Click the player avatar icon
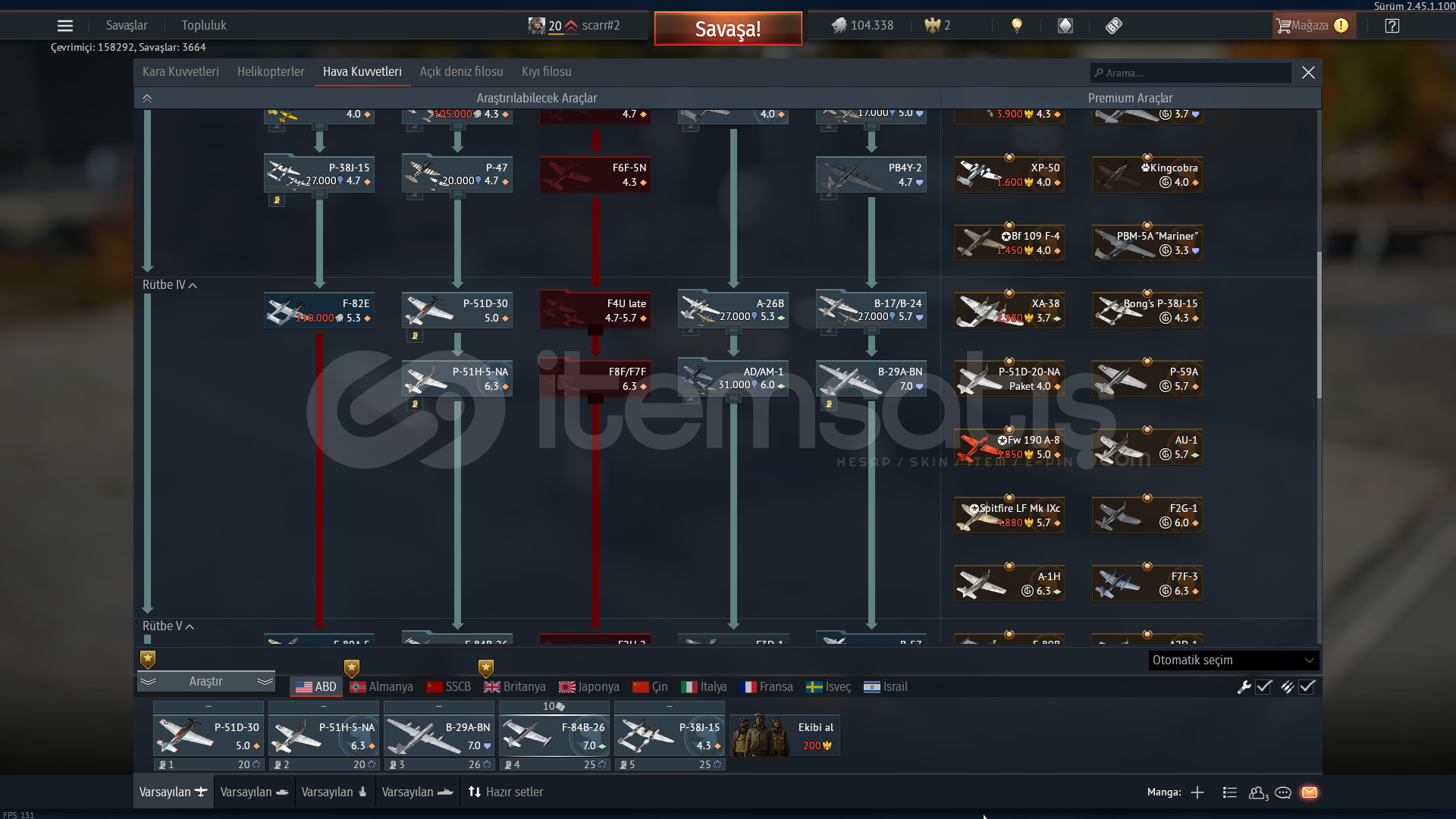Screen dimensions: 1456x819 pos(537,26)
